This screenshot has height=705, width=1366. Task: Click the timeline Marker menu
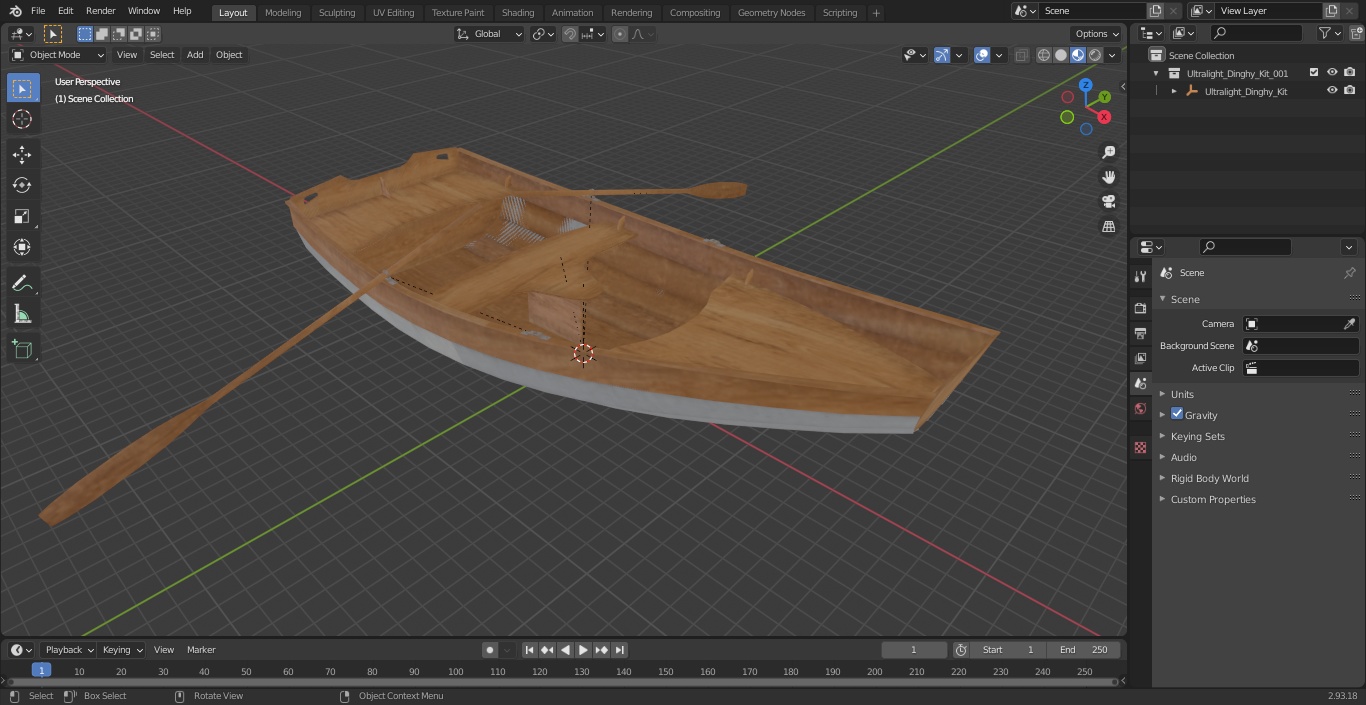(201, 650)
